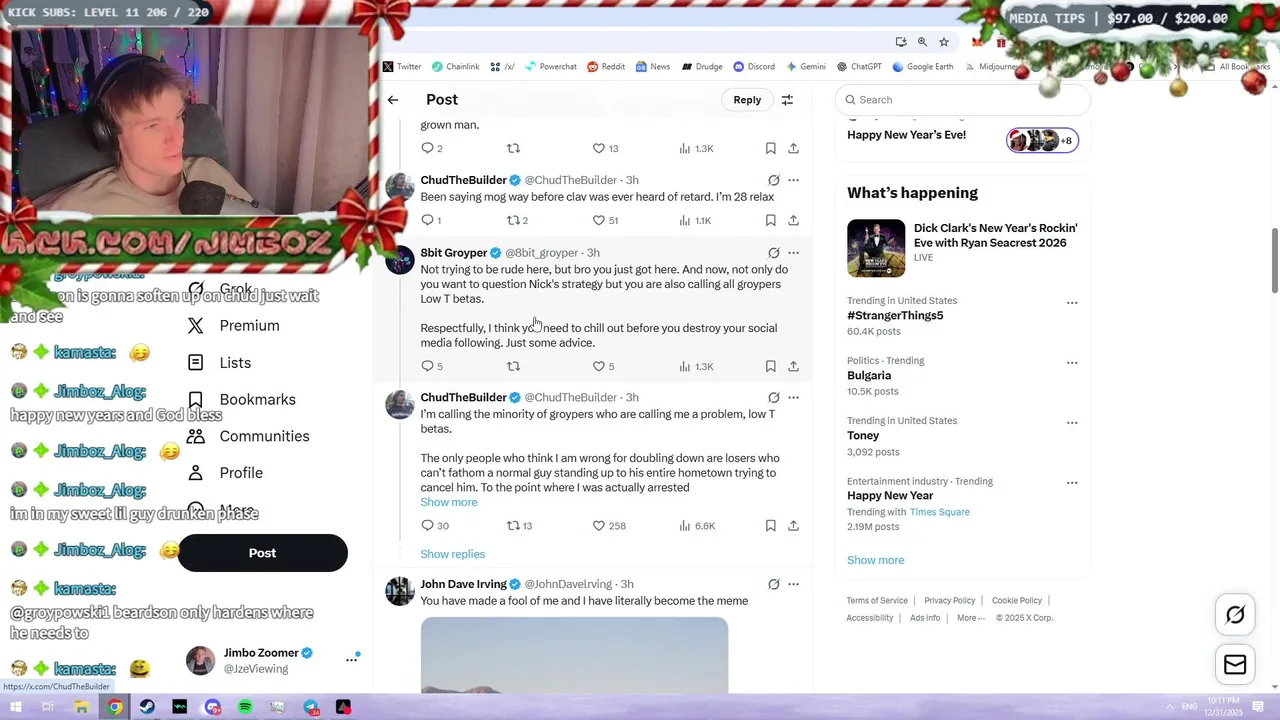The width and height of the screenshot is (1280, 720).
Task: Repost ChudTheBuilder's reply with 13 reposts
Action: coord(519,525)
